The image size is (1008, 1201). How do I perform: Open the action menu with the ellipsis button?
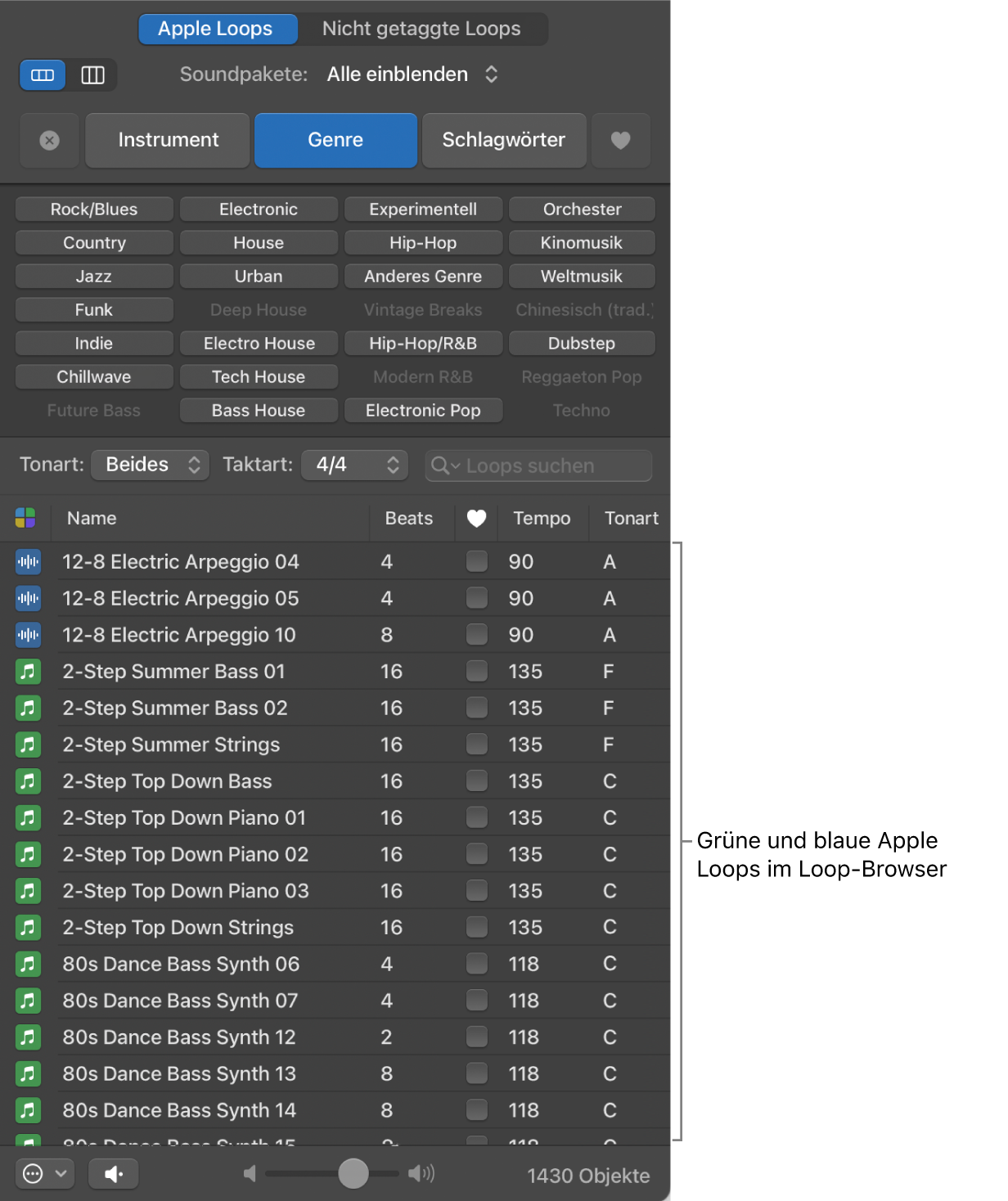click(x=45, y=1174)
